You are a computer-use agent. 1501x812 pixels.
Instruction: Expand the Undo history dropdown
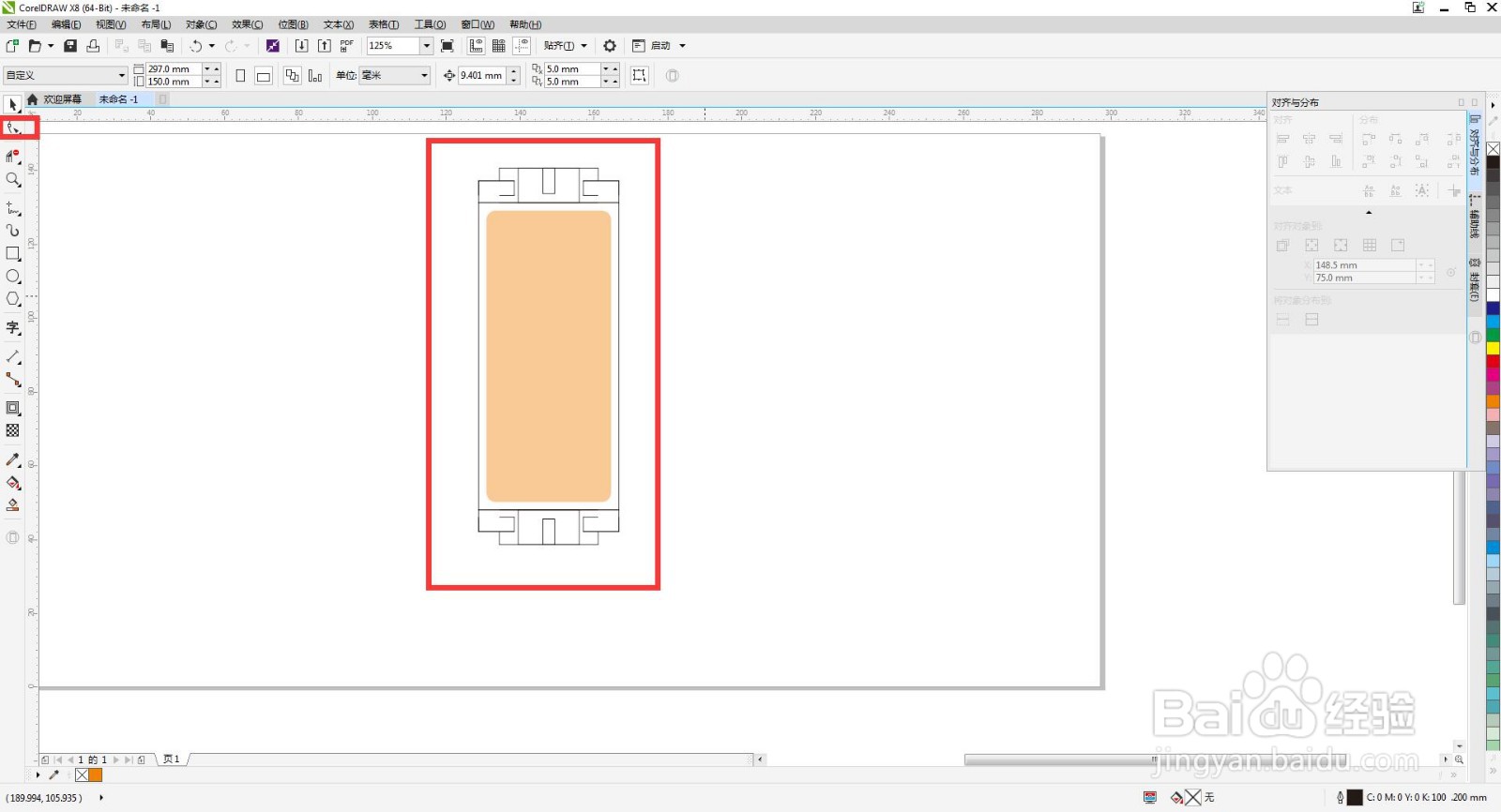pos(212,46)
